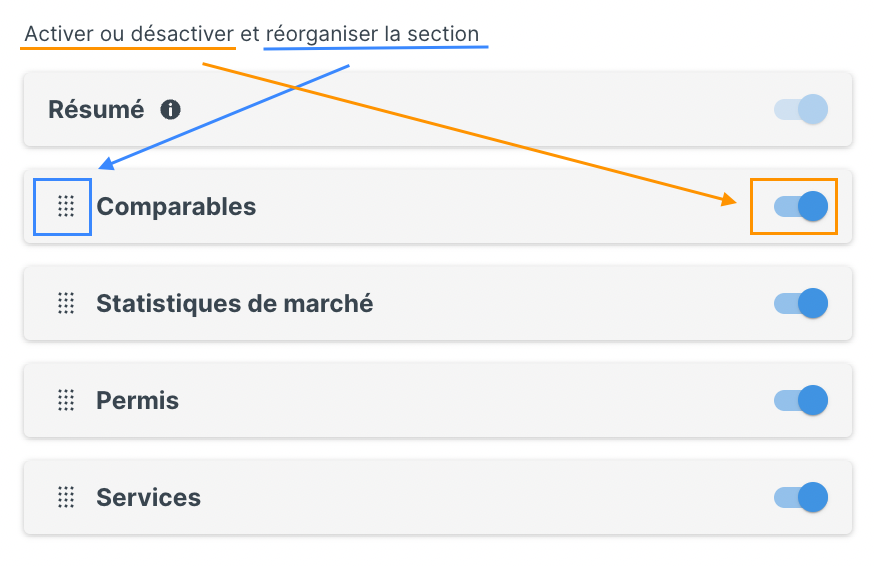874x566 pixels.
Task: Select the Permis drag handle dots
Action: pyautogui.click(x=66, y=400)
